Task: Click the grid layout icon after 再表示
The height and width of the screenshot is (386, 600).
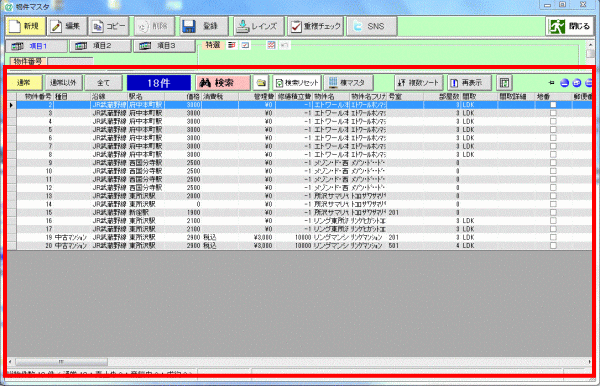Action: coord(504,83)
